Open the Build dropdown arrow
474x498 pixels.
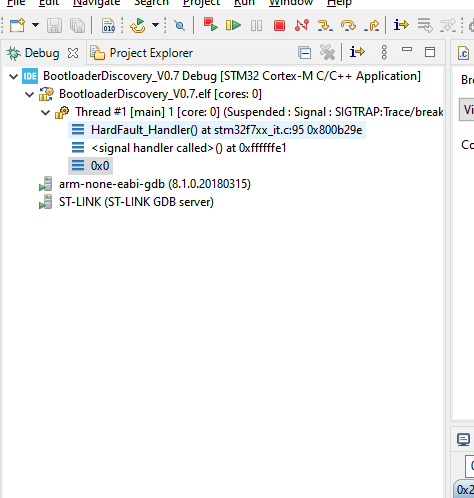(x=155, y=25)
